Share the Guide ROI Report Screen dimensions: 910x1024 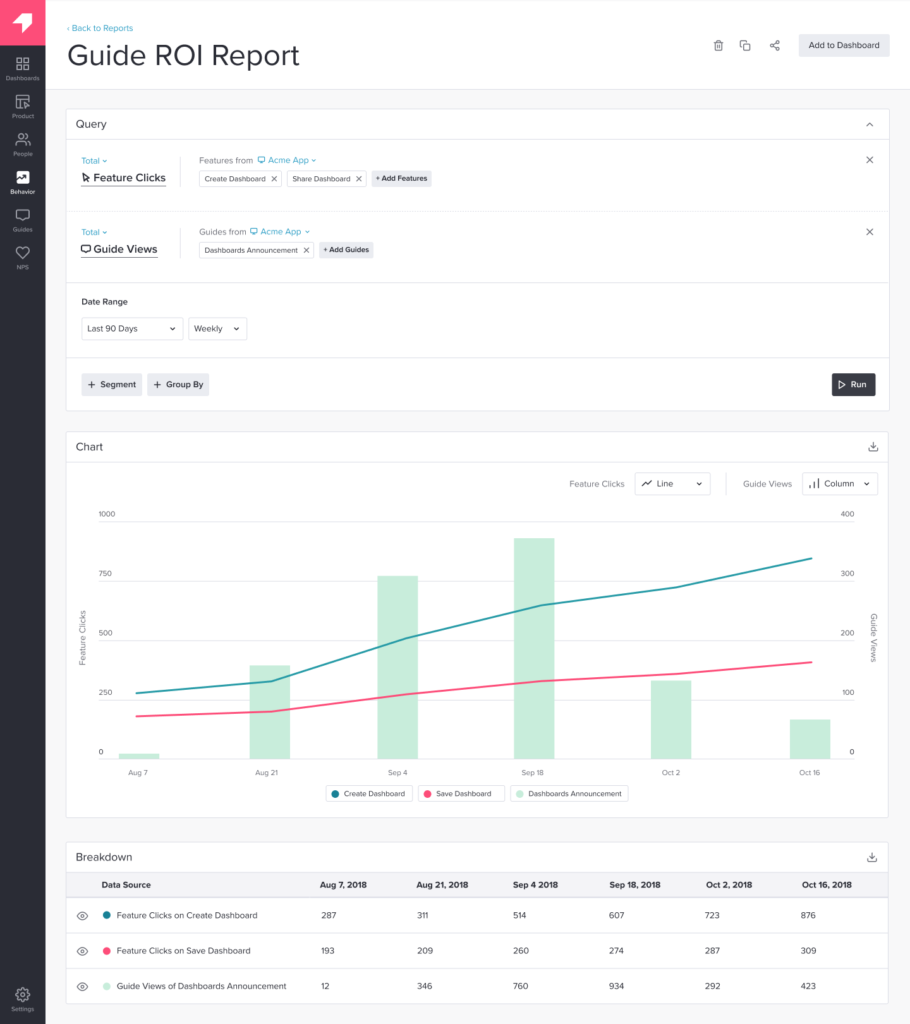774,45
